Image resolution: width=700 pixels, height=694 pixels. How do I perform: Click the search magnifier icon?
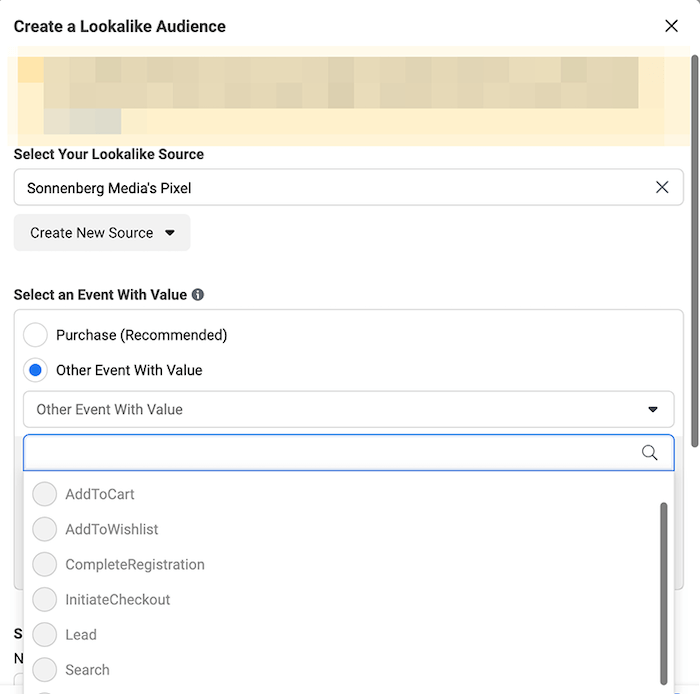649,453
